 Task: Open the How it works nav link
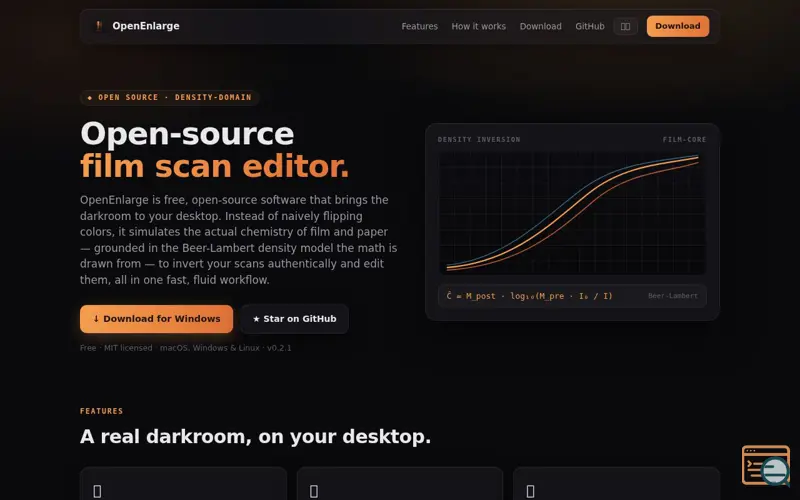[x=479, y=26]
